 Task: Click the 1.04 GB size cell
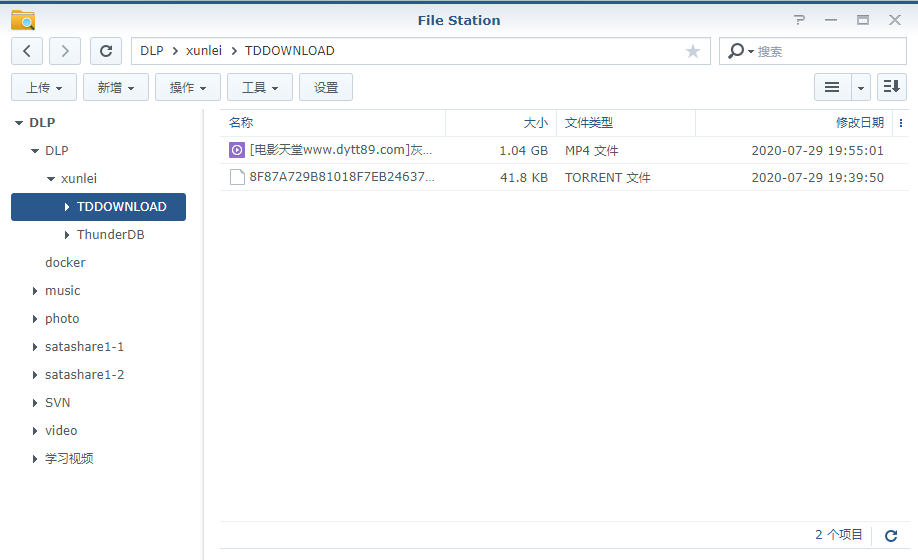[x=523, y=150]
